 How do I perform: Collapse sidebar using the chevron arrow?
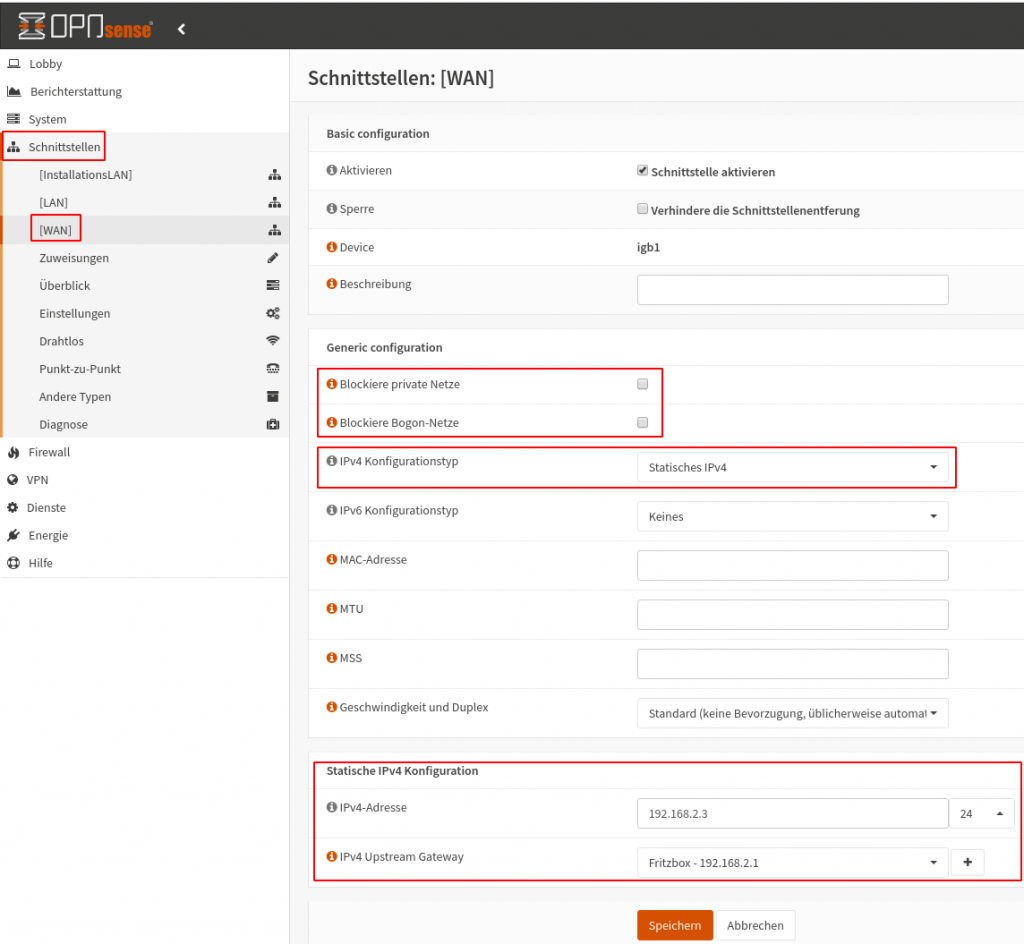(x=181, y=29)
